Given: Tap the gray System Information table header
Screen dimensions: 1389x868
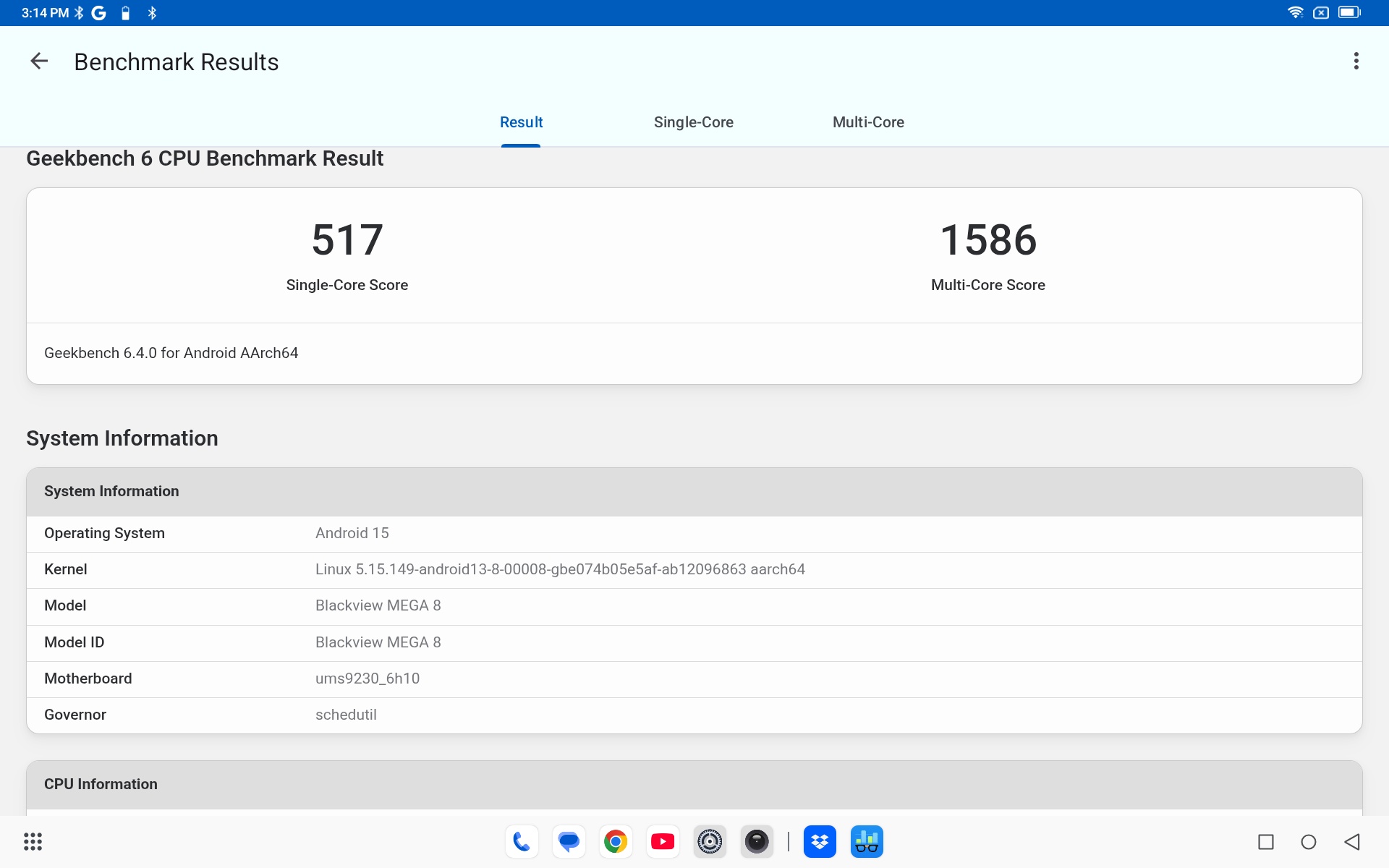Looking at the screenshot, I should [694, 492].
